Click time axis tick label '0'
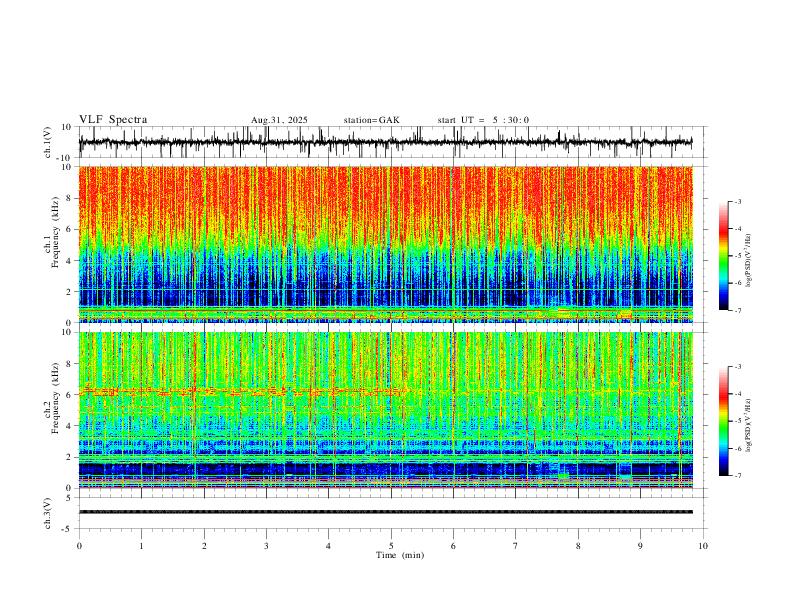This screenshot has height=612, width=792. click(79, 546)
